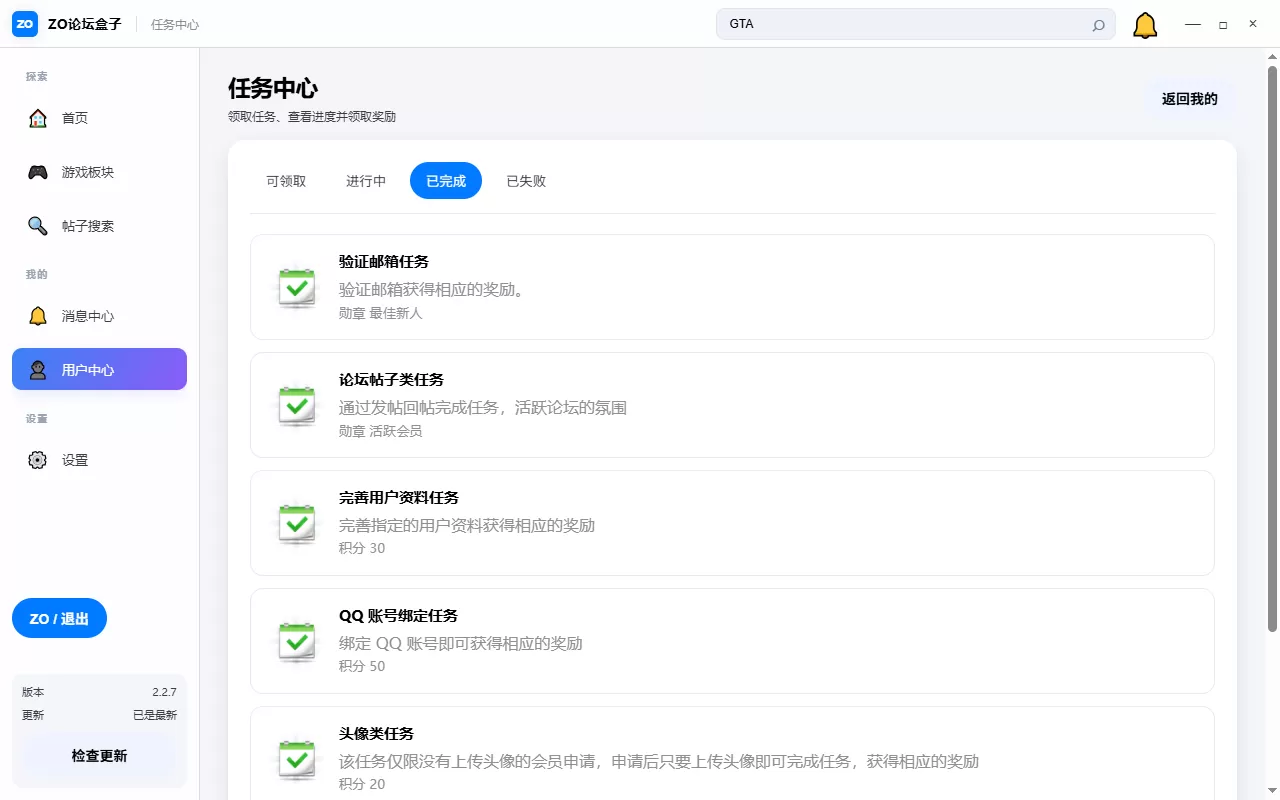Click the gear icon beside 设置
Screen dimensions: 1280x800
[38, 460]
